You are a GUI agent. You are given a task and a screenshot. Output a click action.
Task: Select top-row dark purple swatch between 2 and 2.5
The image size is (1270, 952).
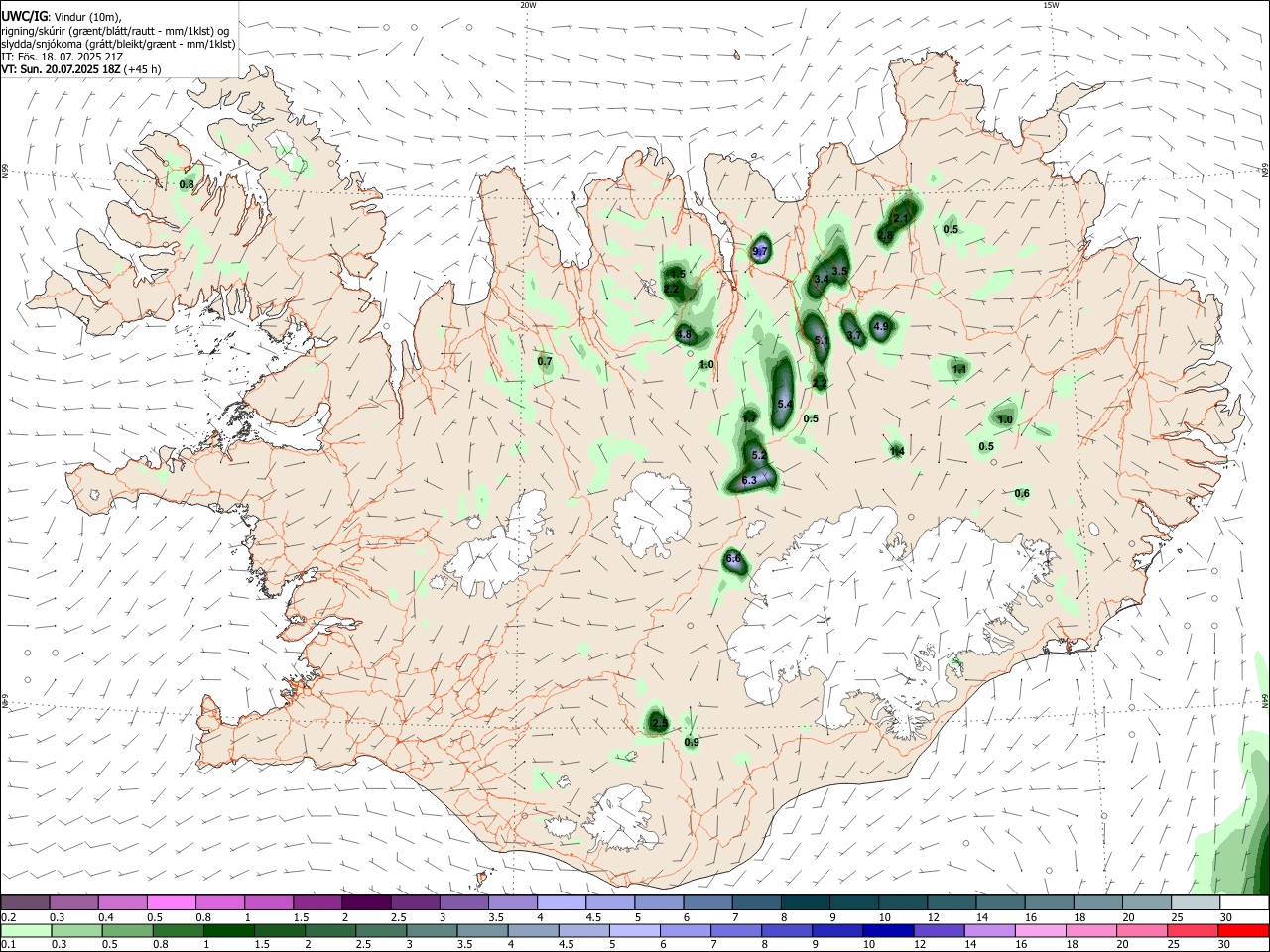(x=365, y=903)
